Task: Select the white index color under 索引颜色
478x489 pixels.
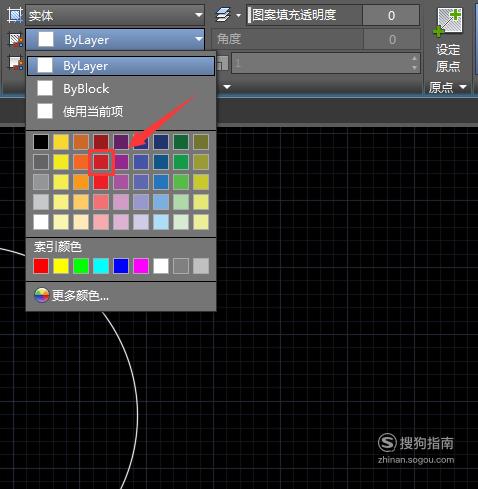Action: 161,266
